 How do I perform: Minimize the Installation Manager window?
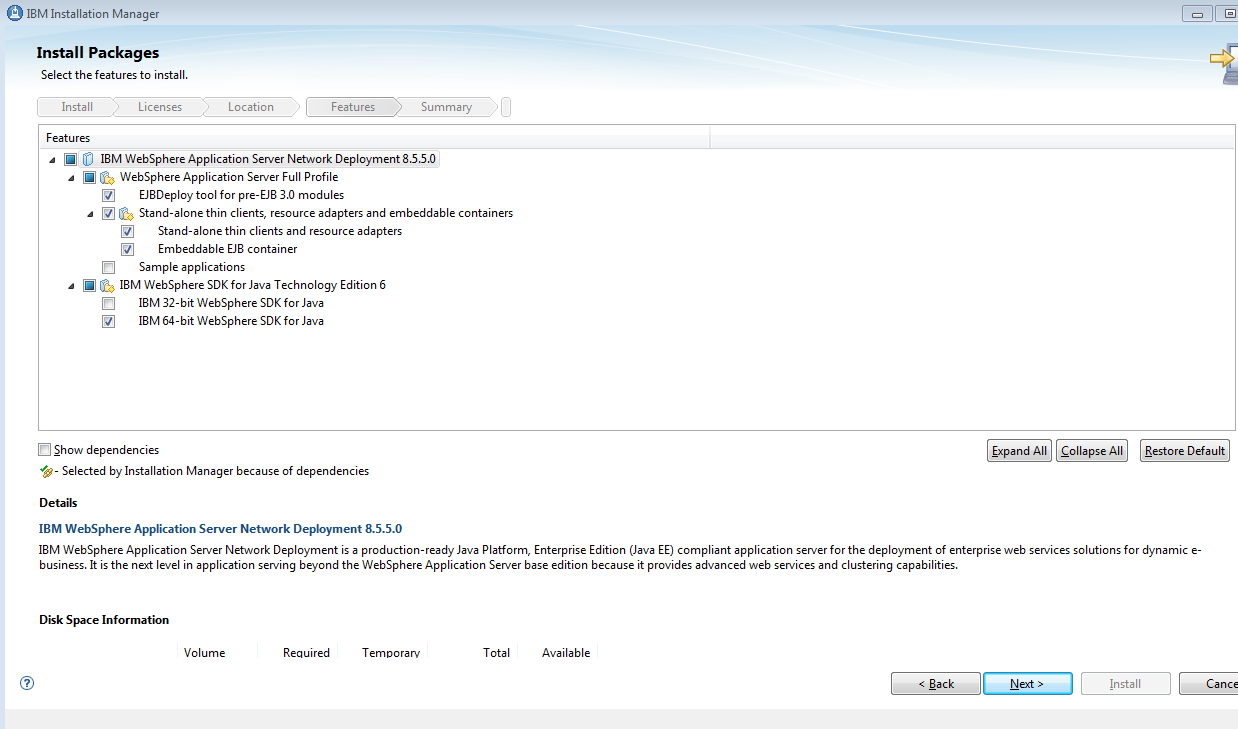pos(1196,14)
